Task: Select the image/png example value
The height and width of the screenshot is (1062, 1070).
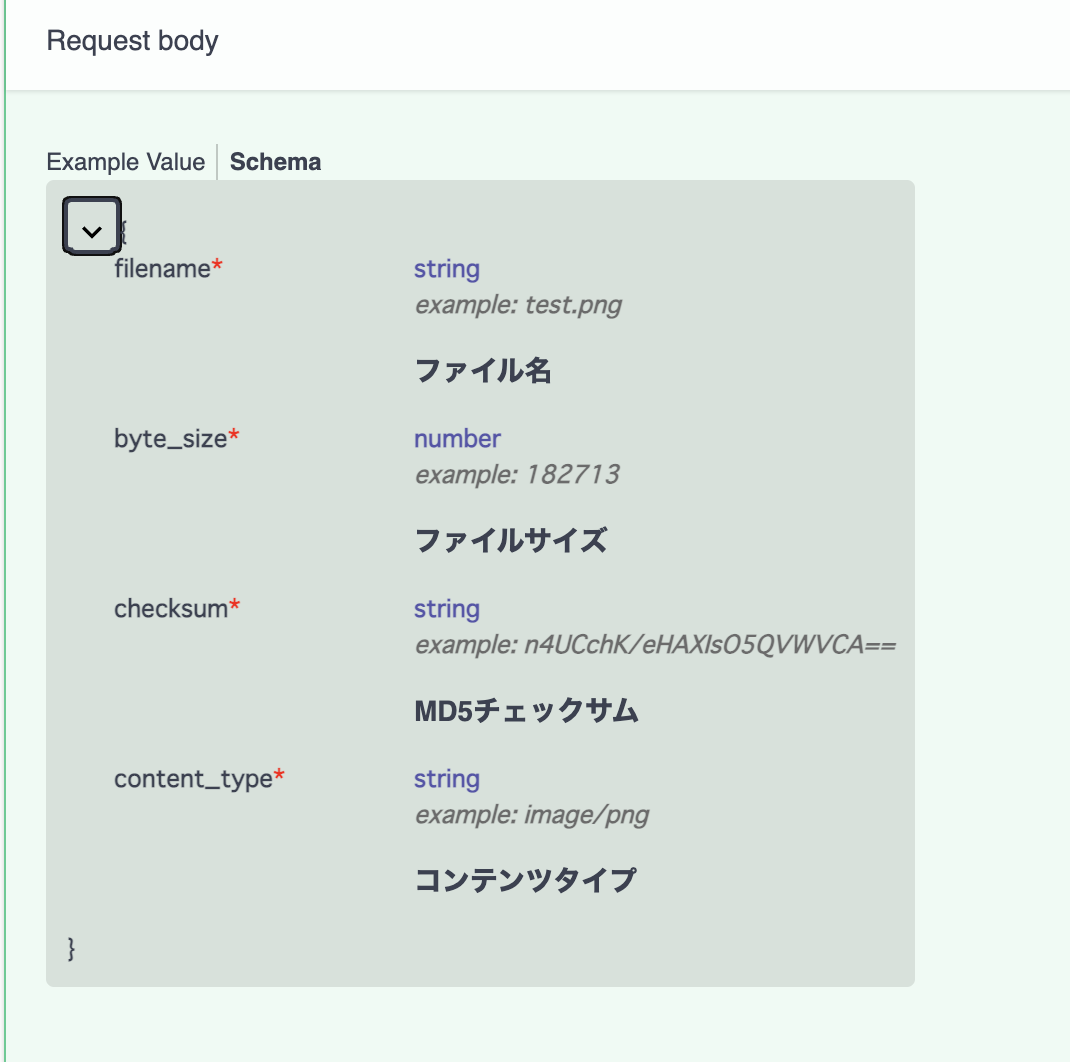Action: (531, 815)
